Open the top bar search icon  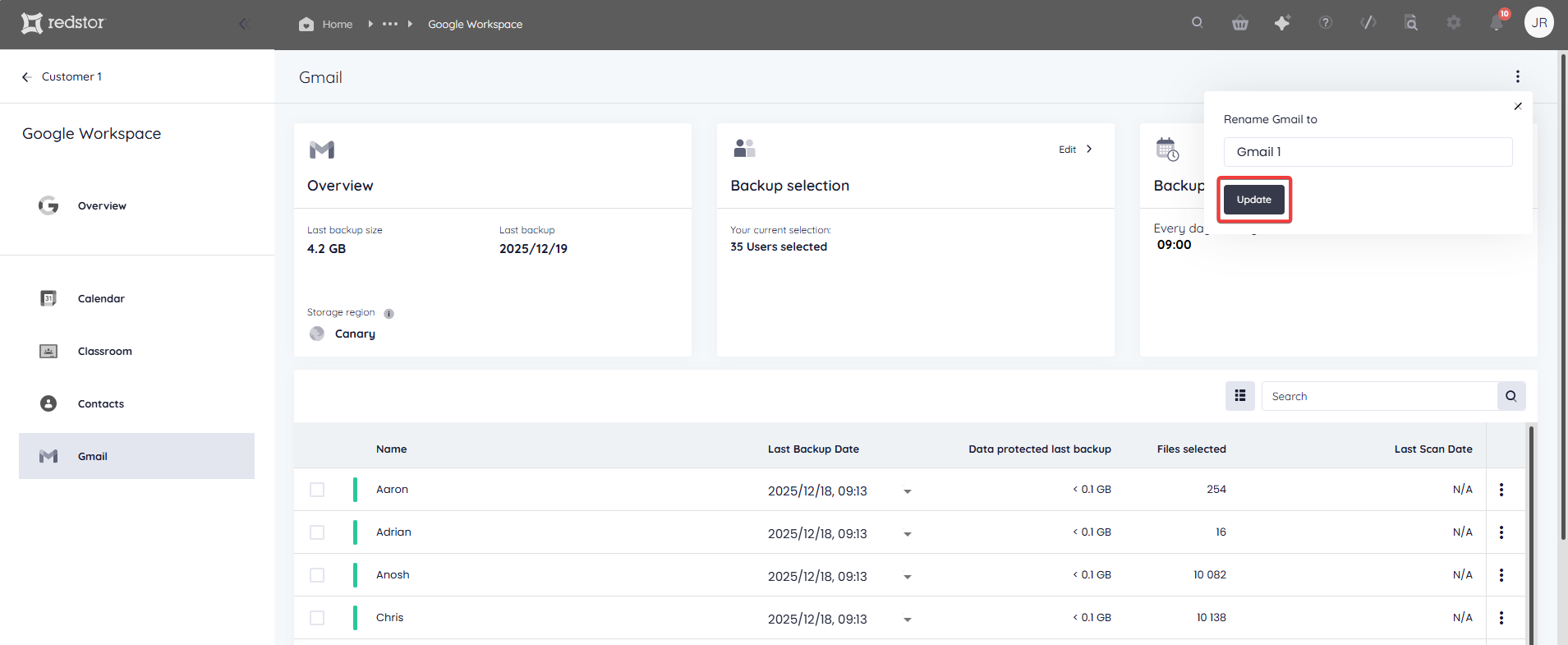[1198, 23]
